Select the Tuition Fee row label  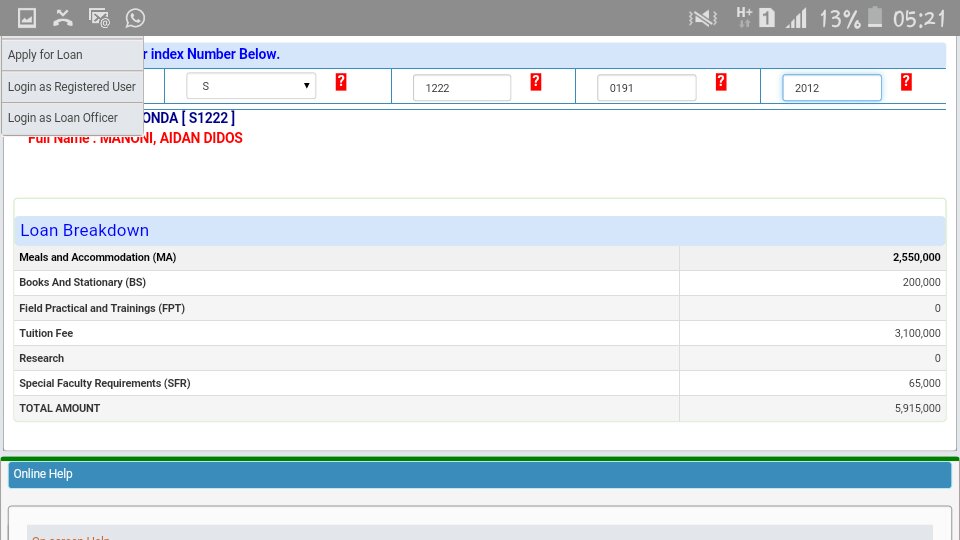click(x=46, y=333)
